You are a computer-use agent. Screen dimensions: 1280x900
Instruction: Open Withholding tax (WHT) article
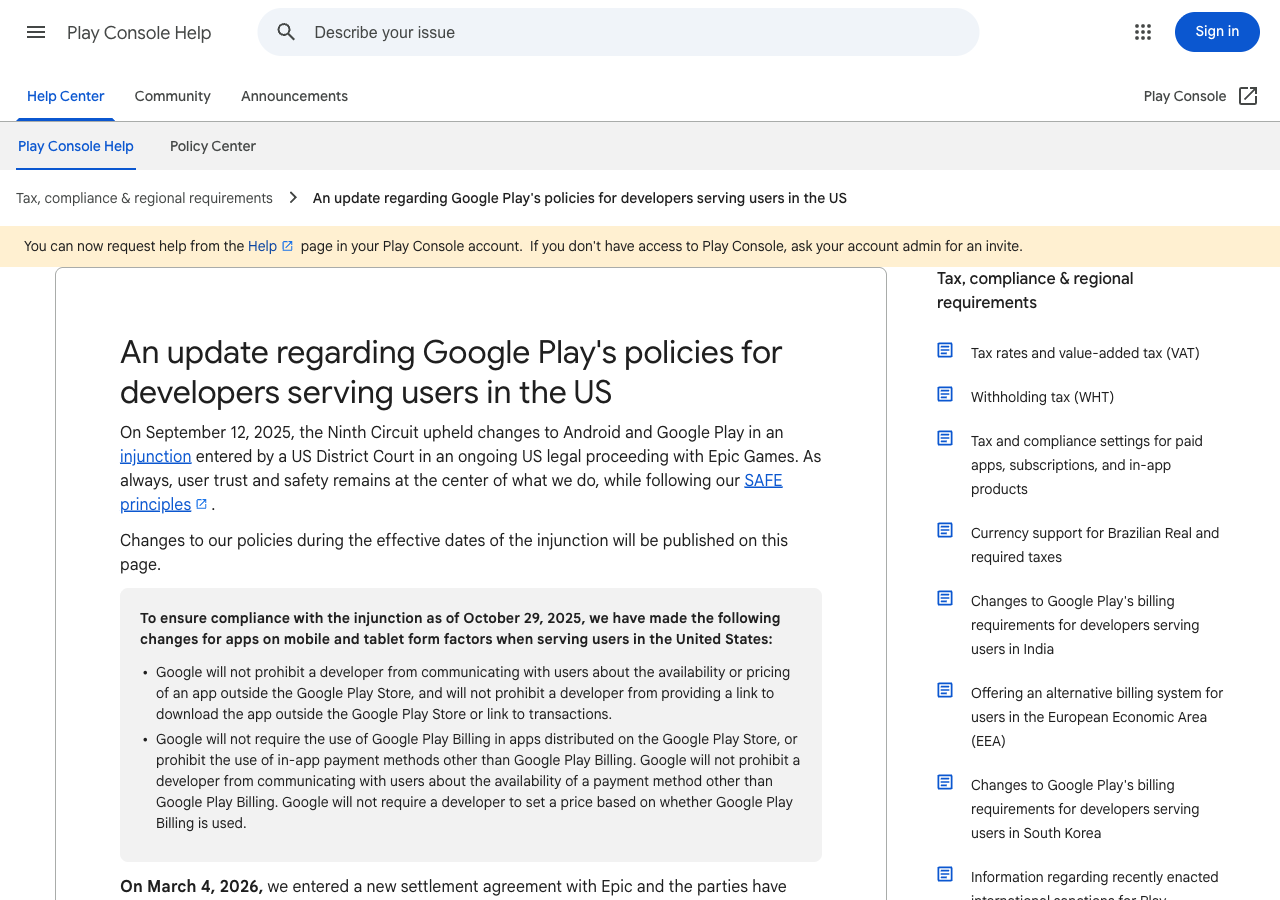click(1042, 397)
